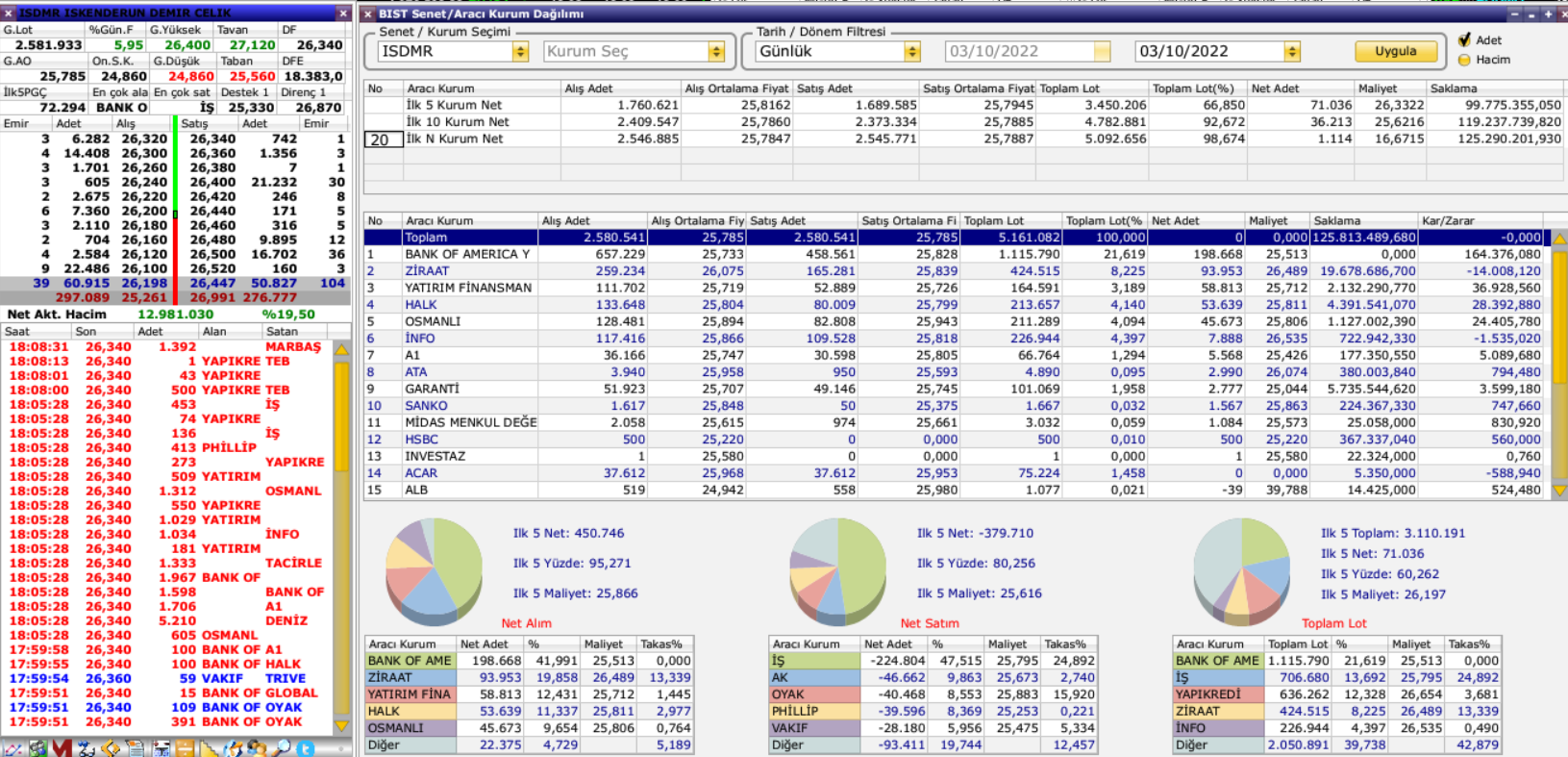Viewport: 1568px width, 757px height.
Task: Click the green network group icon
Action: tap(37, 748)
